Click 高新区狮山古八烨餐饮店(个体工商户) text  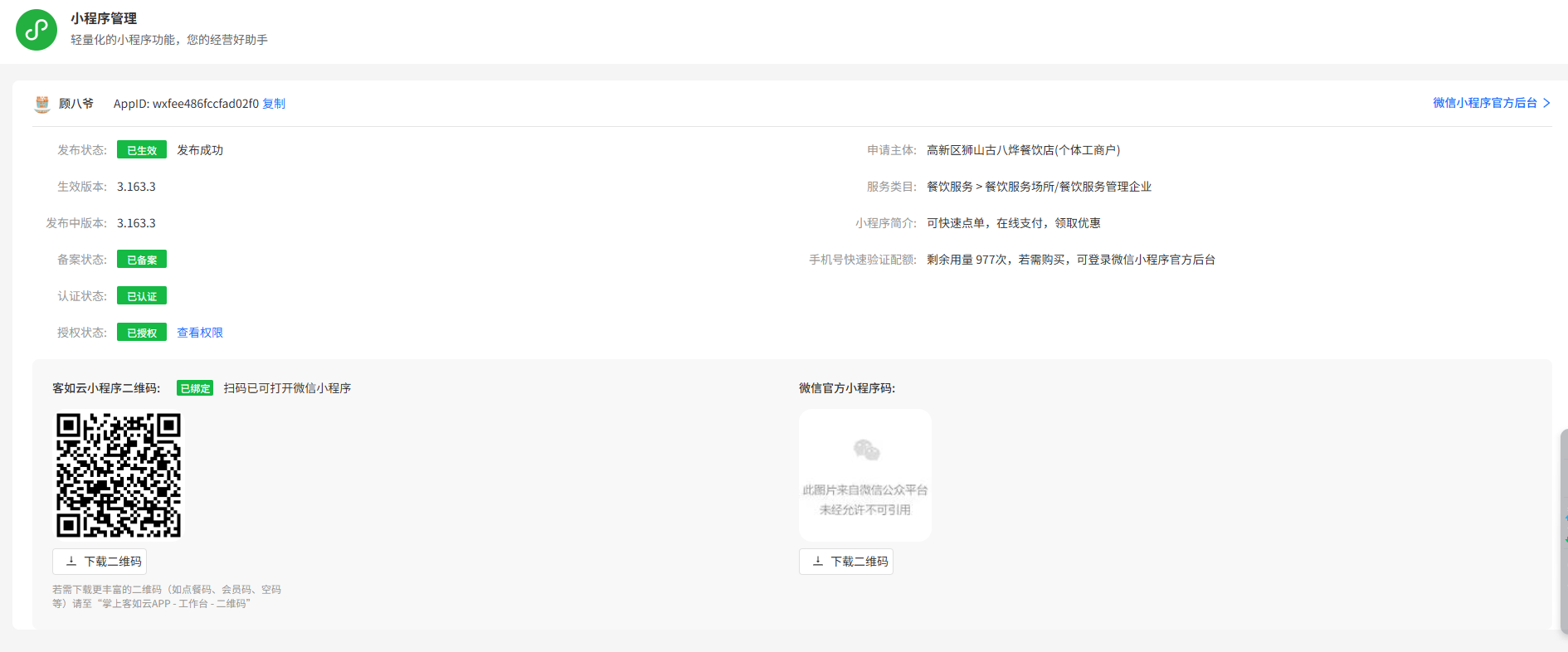1023,150
